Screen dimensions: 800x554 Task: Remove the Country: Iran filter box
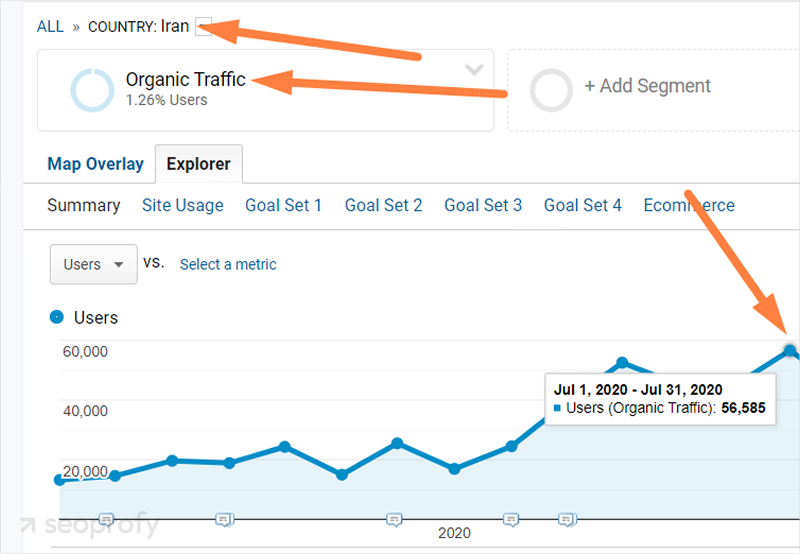pos(204,27)
